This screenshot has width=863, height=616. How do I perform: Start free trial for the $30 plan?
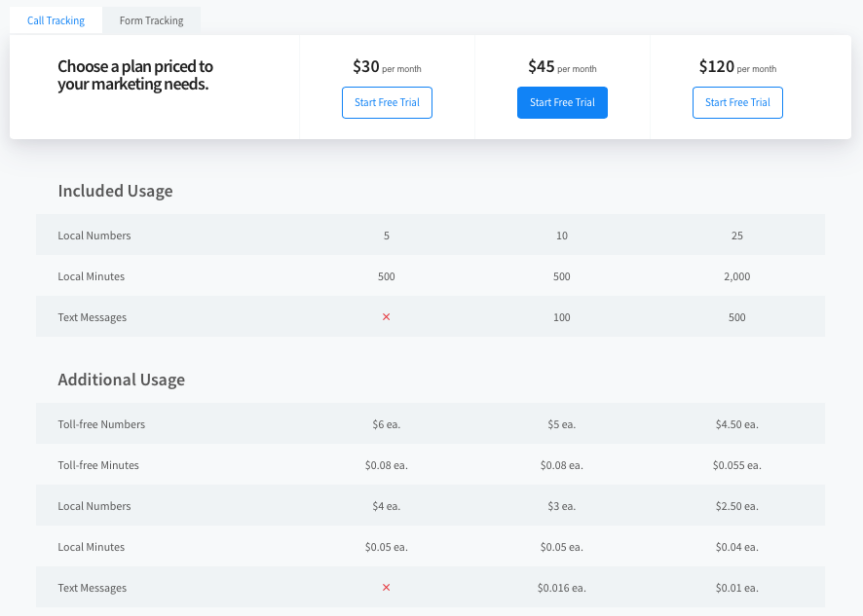click(x=387, y=102)
